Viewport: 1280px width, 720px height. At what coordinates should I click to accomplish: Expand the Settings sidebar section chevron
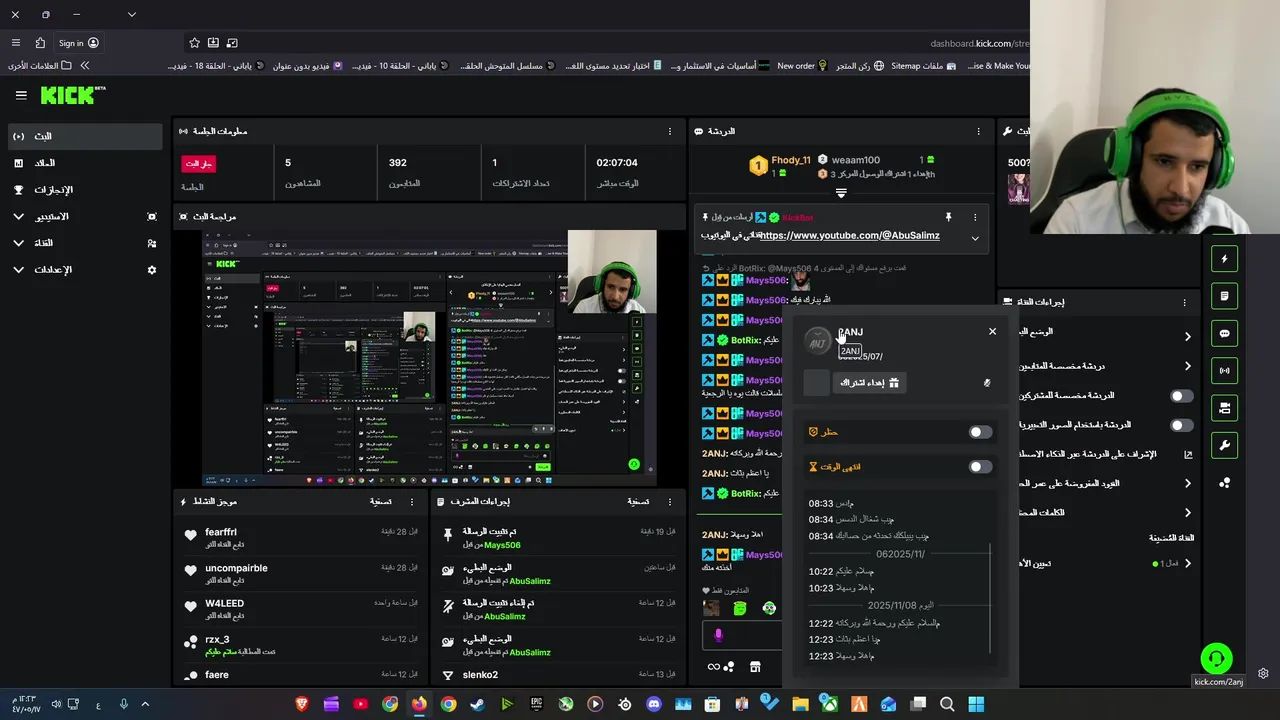(x=18, y=270)
